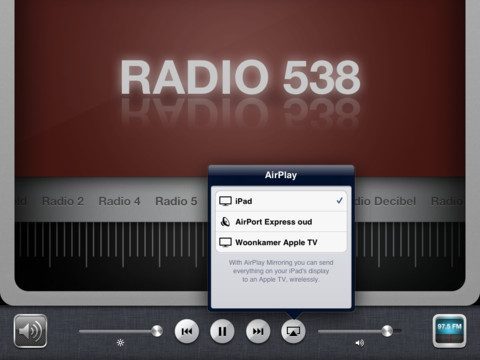Screen dimensions: 480x360
Task: Pause the radio playback
Action: [x=222, y=331]
